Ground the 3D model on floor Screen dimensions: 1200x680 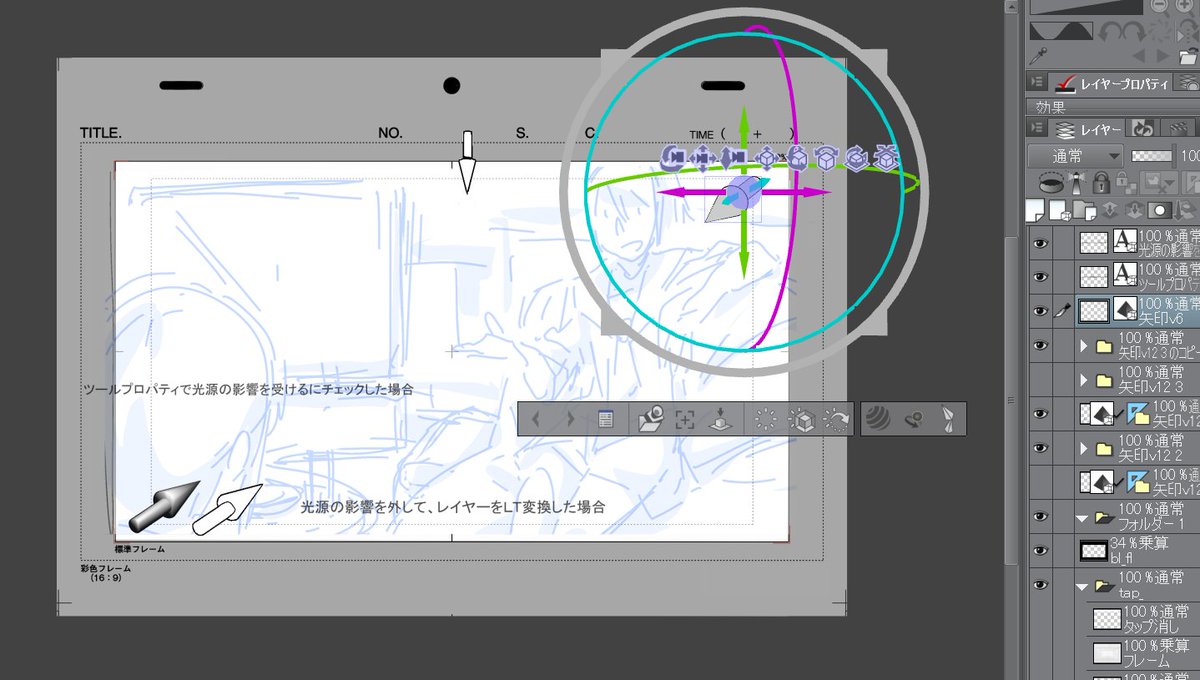tap(718, 420)
